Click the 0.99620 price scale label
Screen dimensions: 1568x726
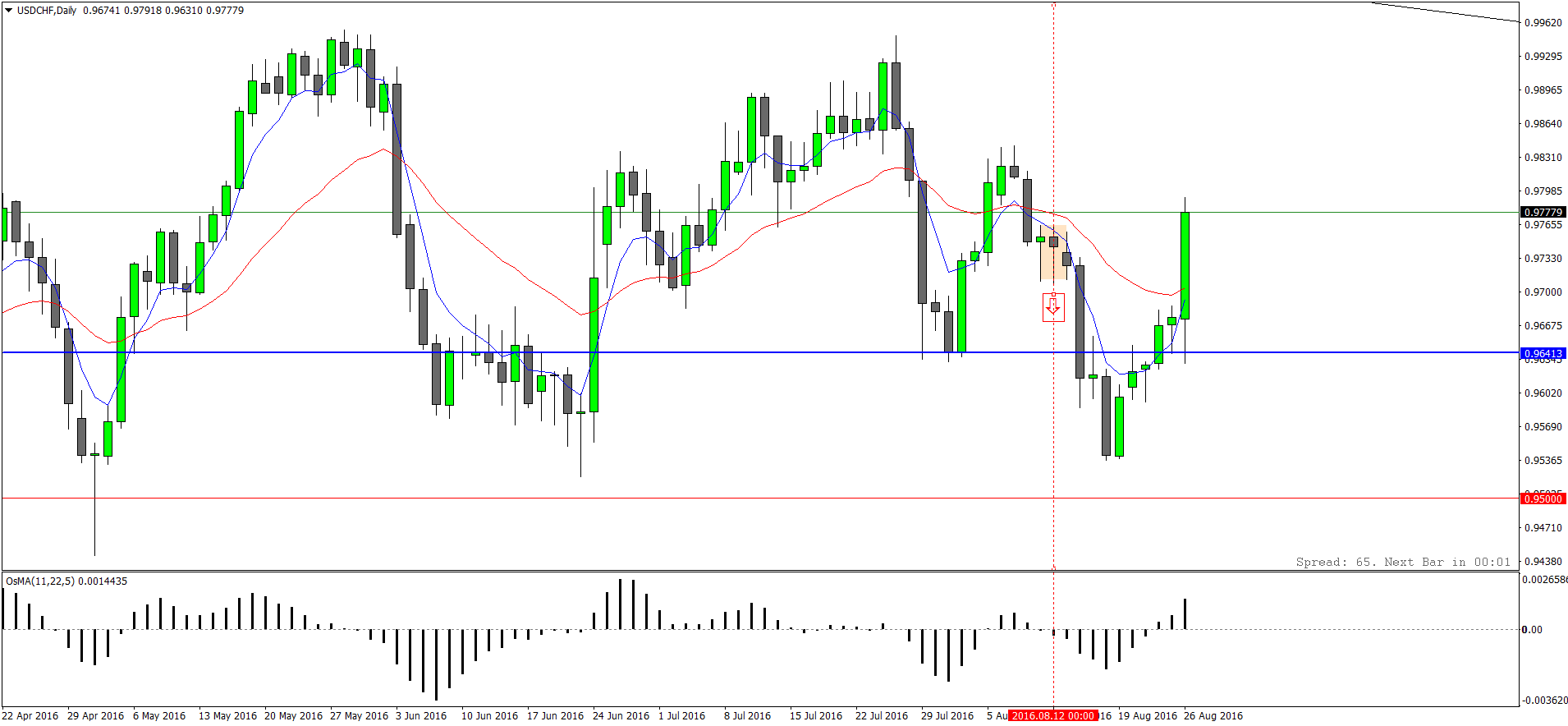(1543, 22)
